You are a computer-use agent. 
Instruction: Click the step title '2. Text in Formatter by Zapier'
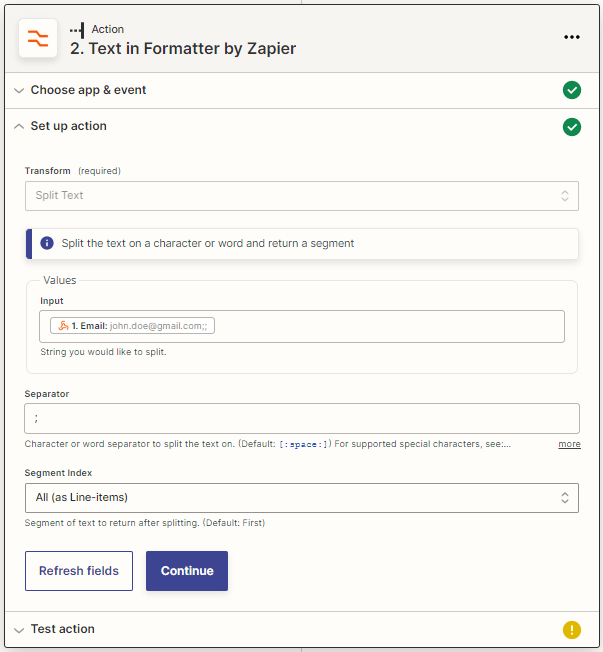coord(183,48)
